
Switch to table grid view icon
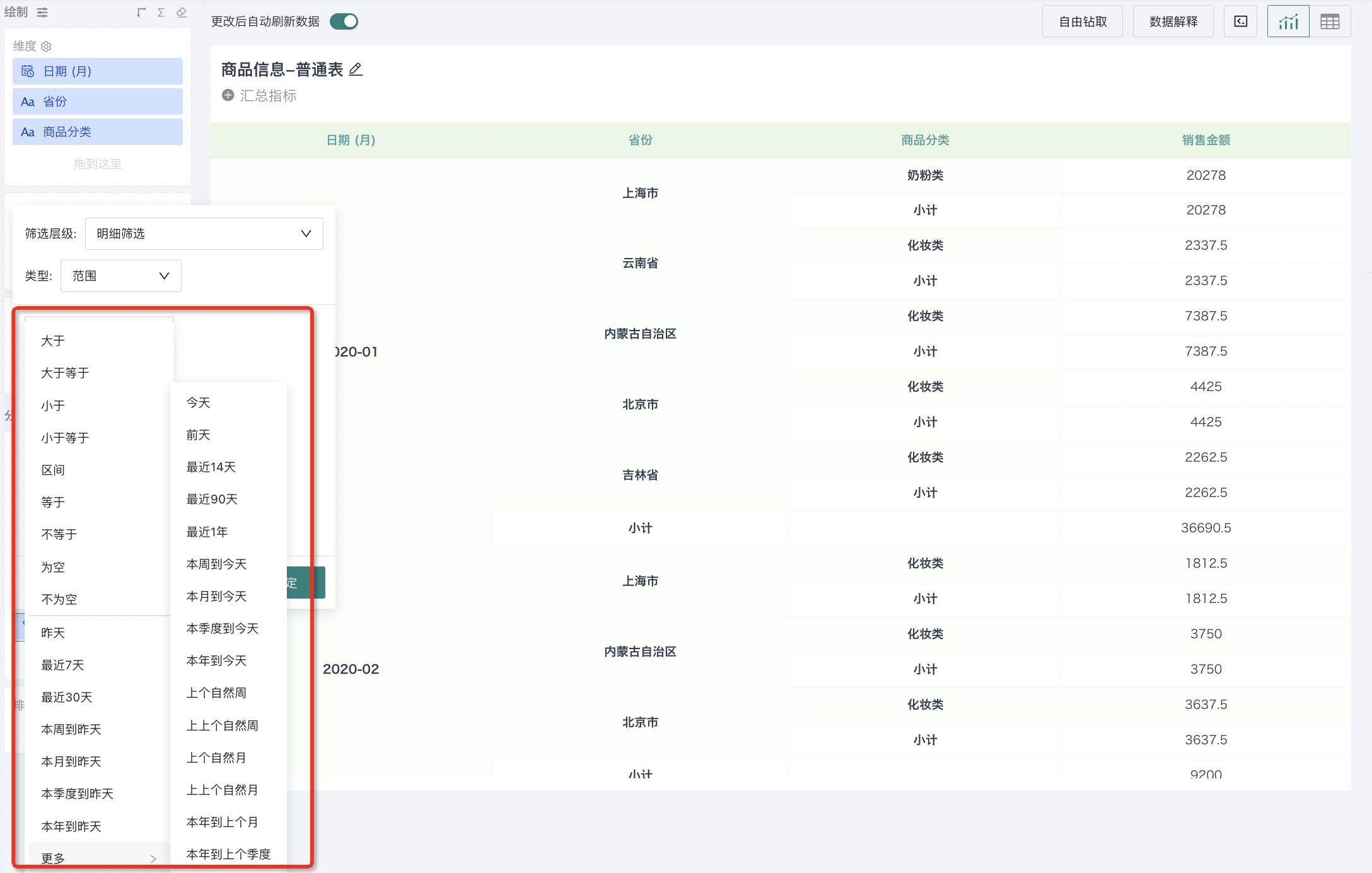coord(1330,22)
